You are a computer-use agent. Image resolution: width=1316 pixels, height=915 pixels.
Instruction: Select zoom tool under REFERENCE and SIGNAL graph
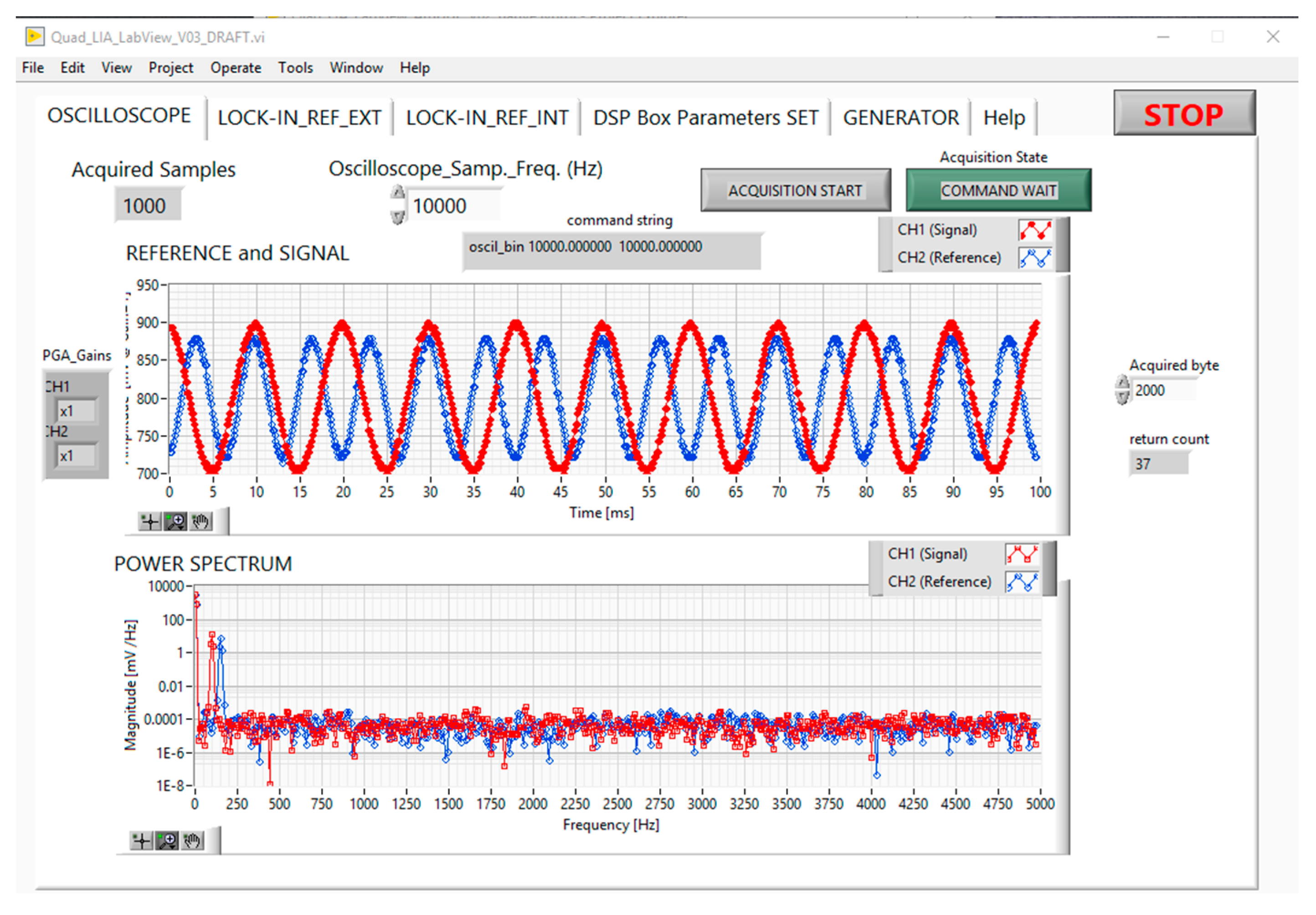point(175,522)
